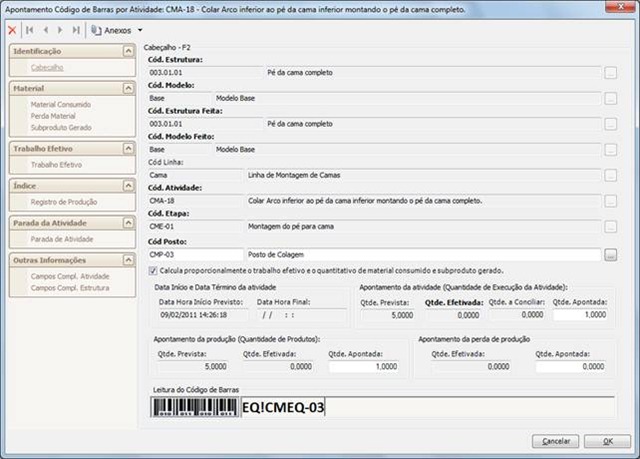The width and height of the screenshot is (640, 459).
Task: Click Linha de Montagem de Camas text
Action: tap(294, 175)
